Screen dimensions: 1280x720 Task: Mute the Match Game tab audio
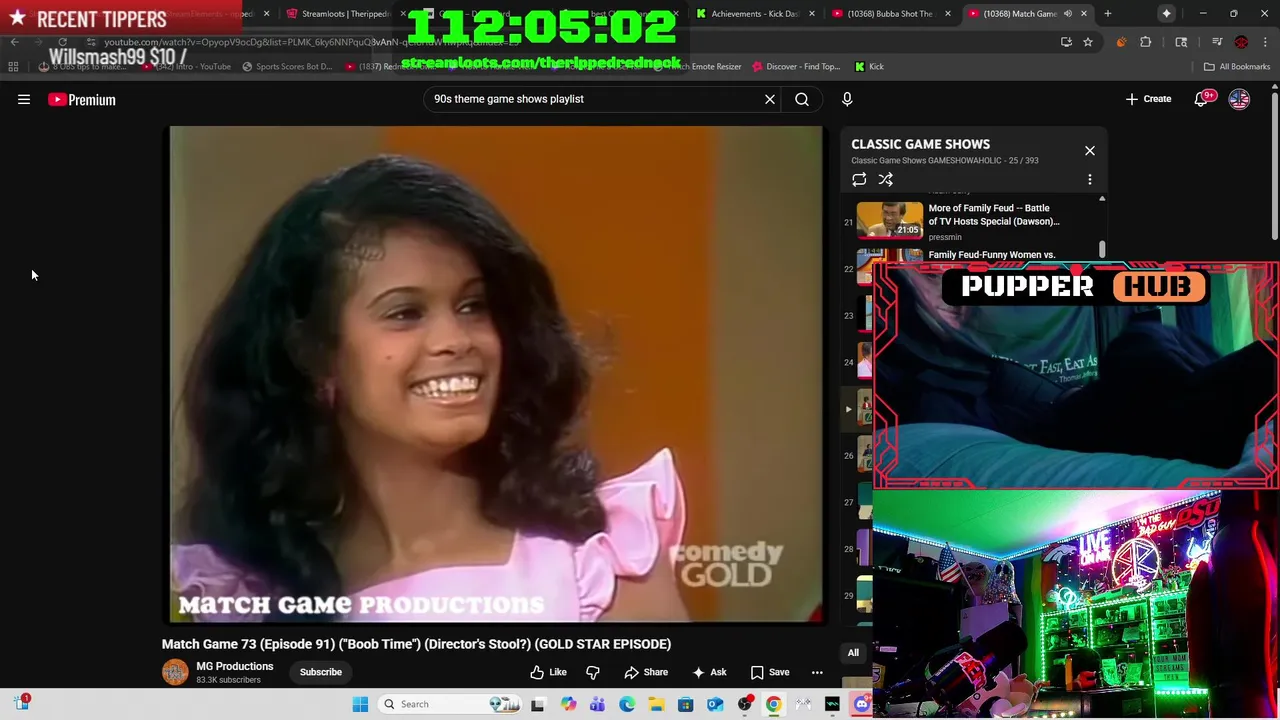1067,14
